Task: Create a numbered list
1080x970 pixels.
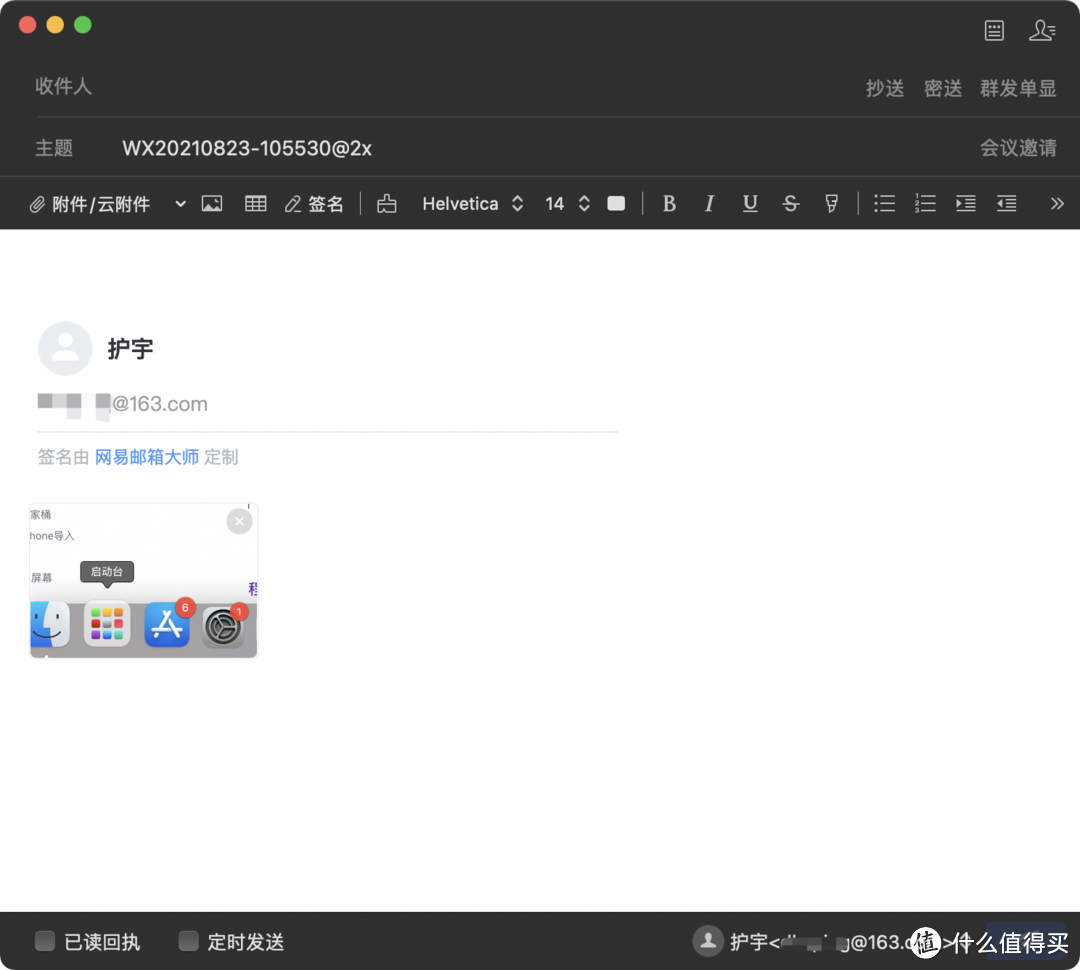Action: click(x=924, y=203)
